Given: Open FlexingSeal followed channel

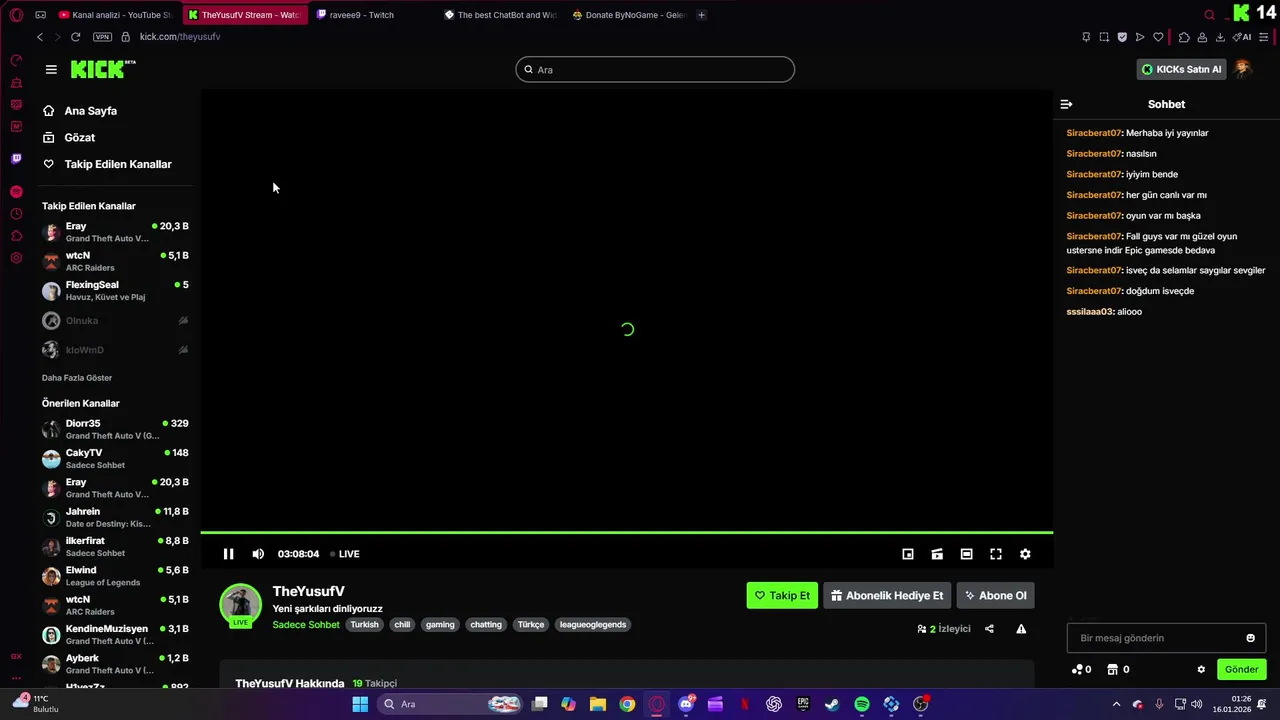Looking at the screenshot, I should pos(115,291).
